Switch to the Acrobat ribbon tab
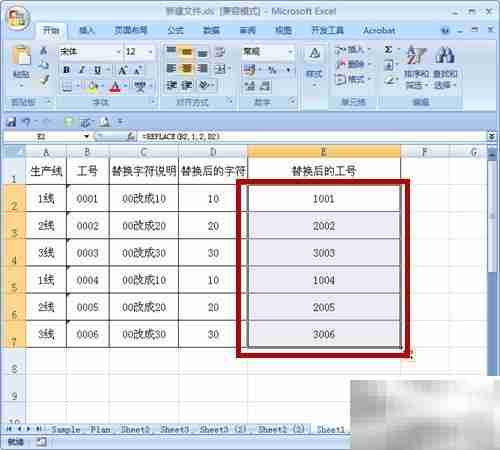 (x=379, y=30)
